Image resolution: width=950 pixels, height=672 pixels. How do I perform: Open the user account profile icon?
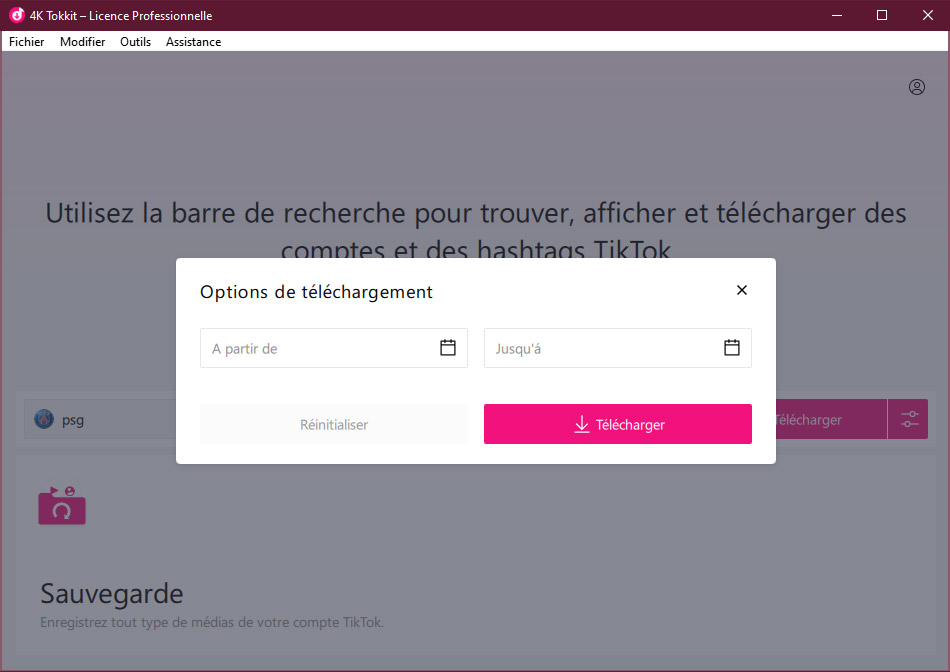[x=917, y=87]
